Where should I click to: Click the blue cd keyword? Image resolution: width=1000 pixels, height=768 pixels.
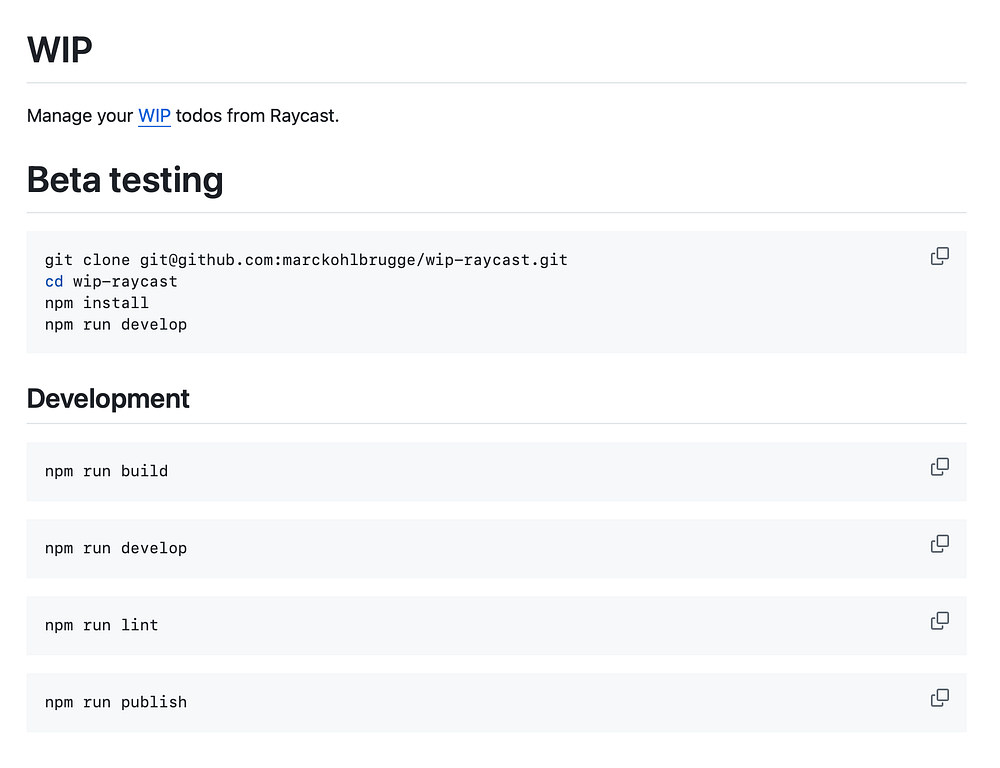point(54,282)
